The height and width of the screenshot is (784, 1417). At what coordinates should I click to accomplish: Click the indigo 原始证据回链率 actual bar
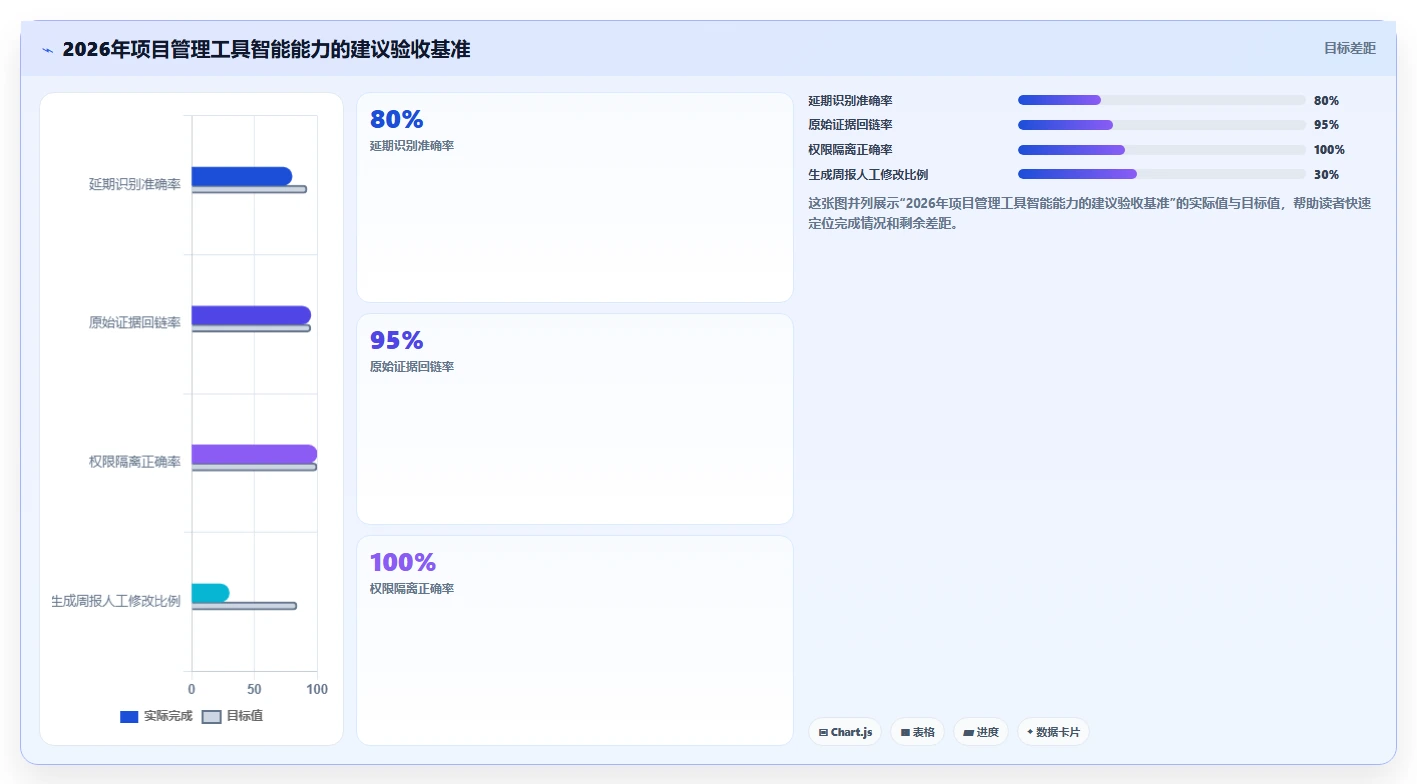pos(251,315)
